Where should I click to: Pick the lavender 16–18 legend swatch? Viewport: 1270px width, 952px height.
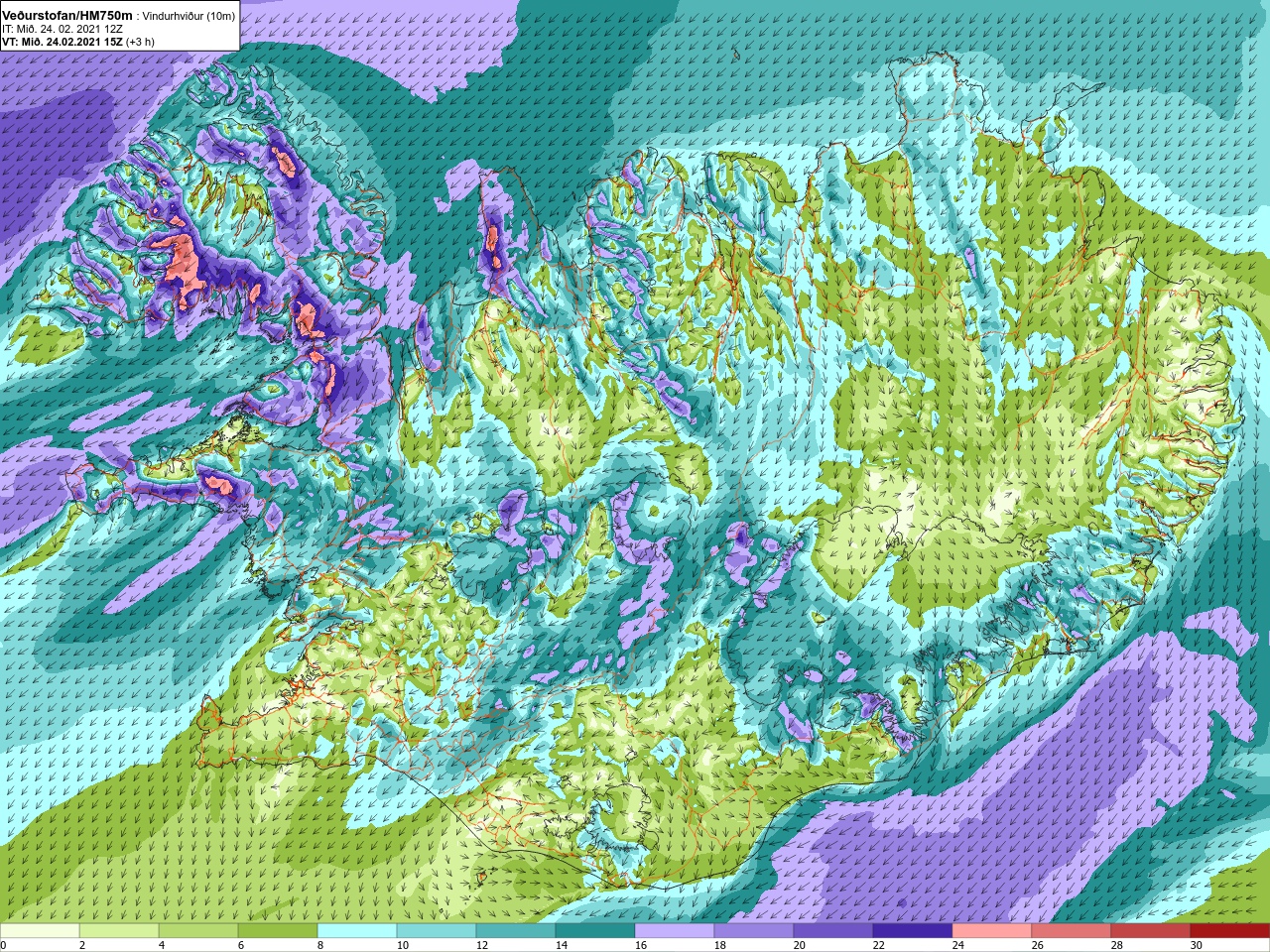pyautogui.click(x=675, y=931)
